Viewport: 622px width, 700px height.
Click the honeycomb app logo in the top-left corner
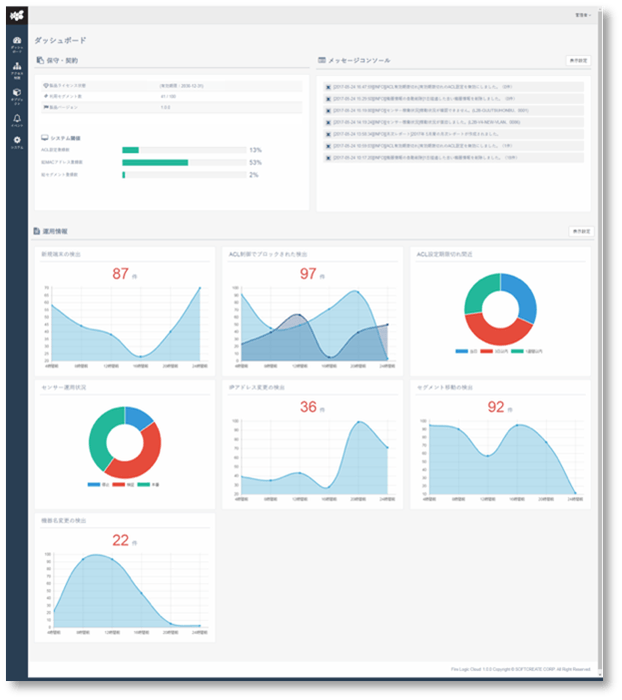click(x=16, y=14)
